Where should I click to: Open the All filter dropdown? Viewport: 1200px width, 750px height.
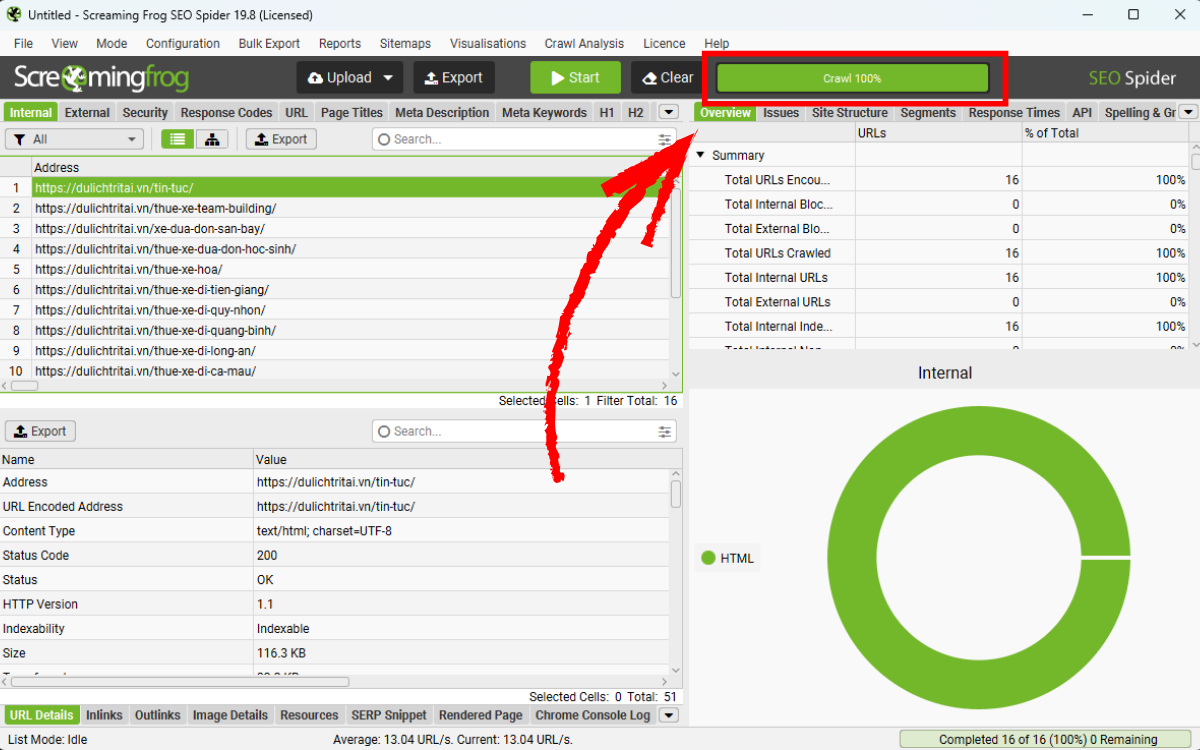click(x=74, y=139)
